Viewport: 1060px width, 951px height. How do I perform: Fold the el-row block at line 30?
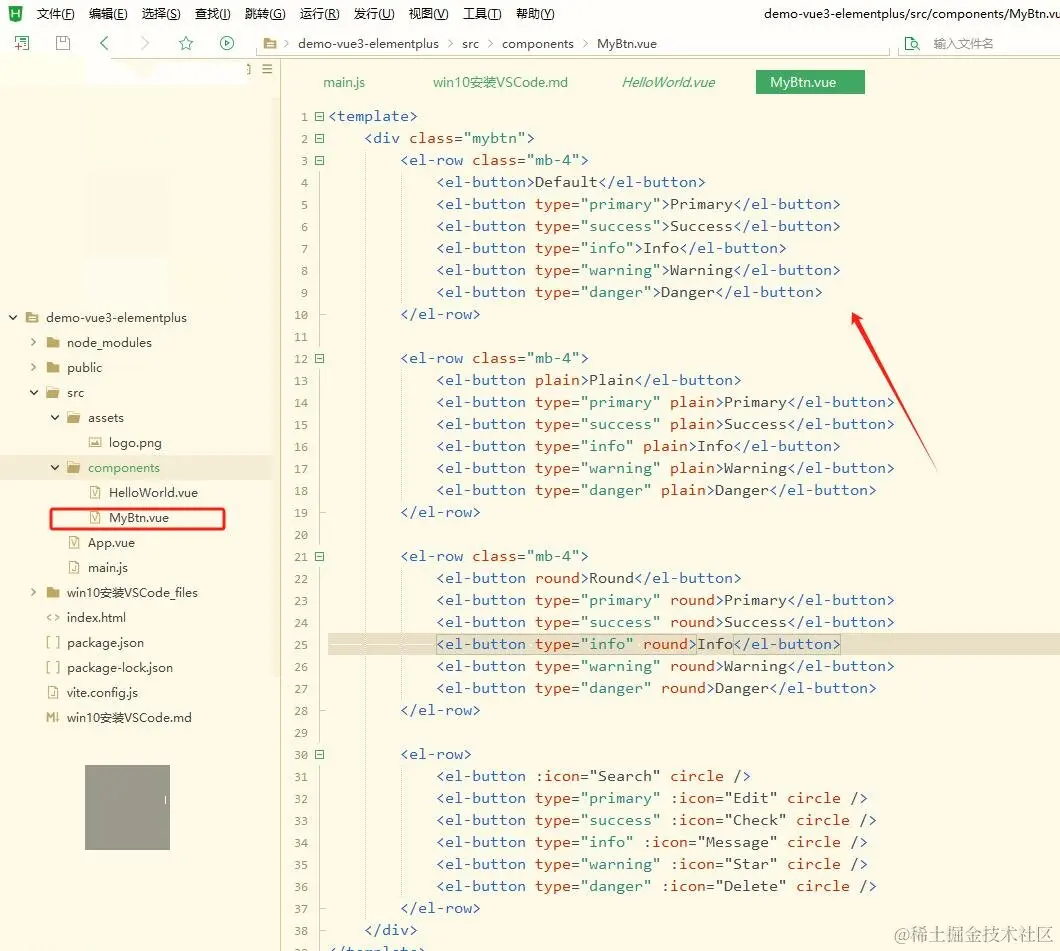tap(320, 754)
